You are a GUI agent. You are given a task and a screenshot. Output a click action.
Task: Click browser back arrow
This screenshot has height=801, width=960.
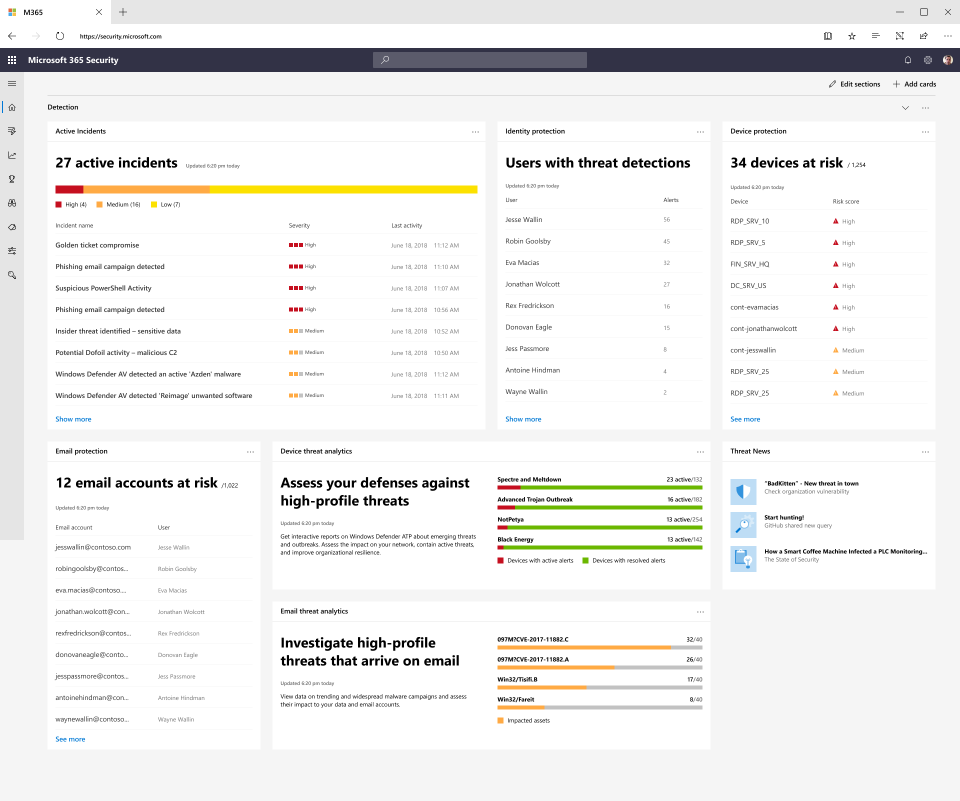tap(12, 36)
